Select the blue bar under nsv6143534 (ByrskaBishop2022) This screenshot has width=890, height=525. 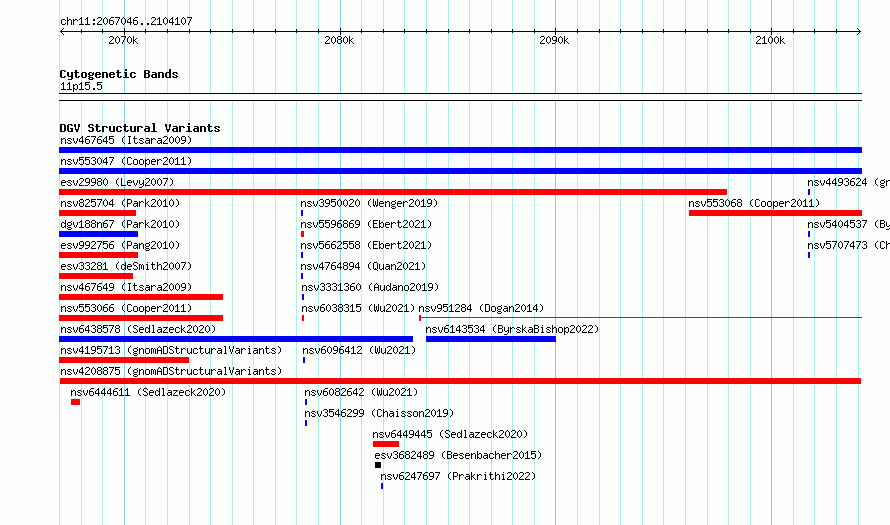[491, 339]
